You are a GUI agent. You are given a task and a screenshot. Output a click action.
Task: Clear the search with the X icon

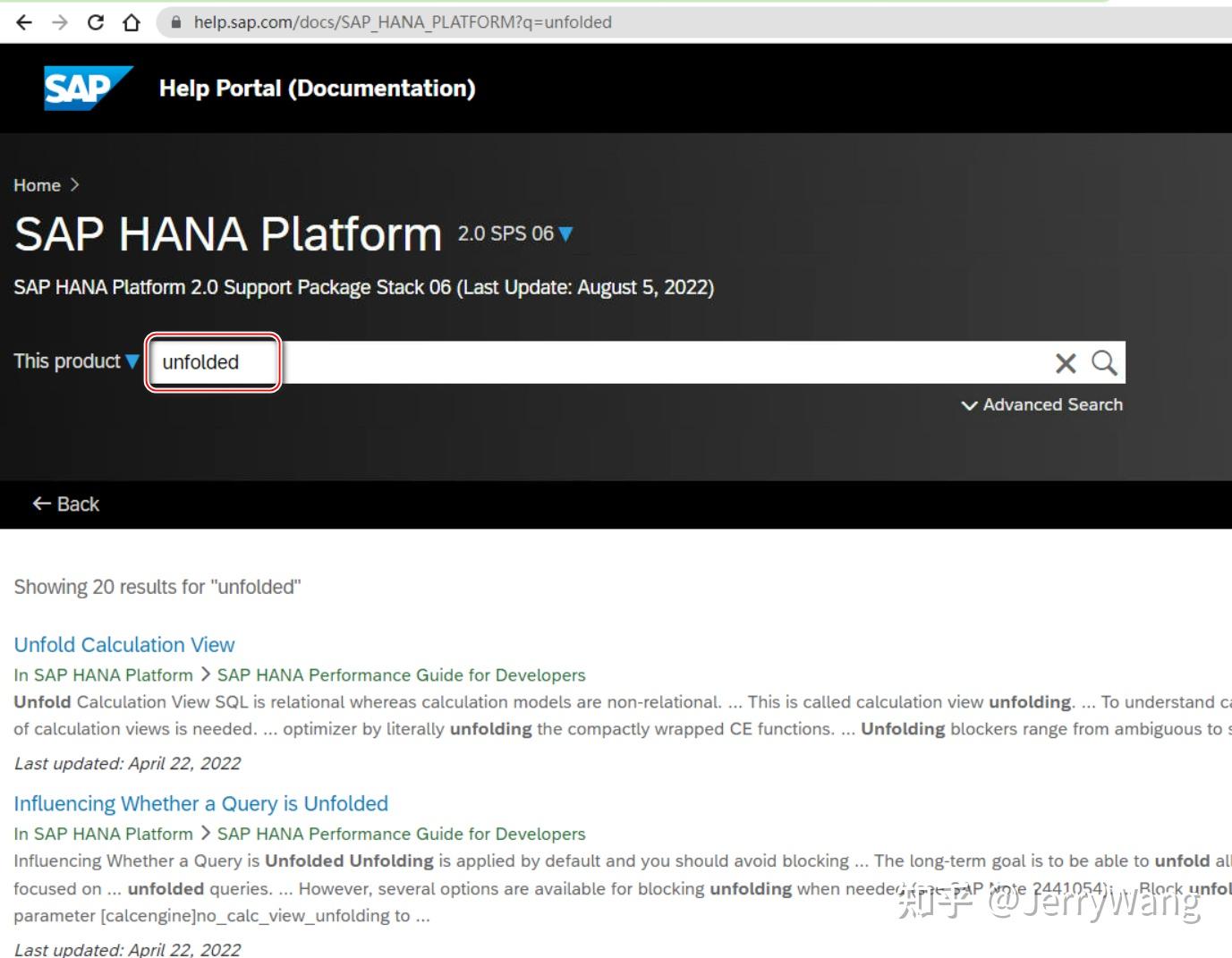coord(1065,362)
